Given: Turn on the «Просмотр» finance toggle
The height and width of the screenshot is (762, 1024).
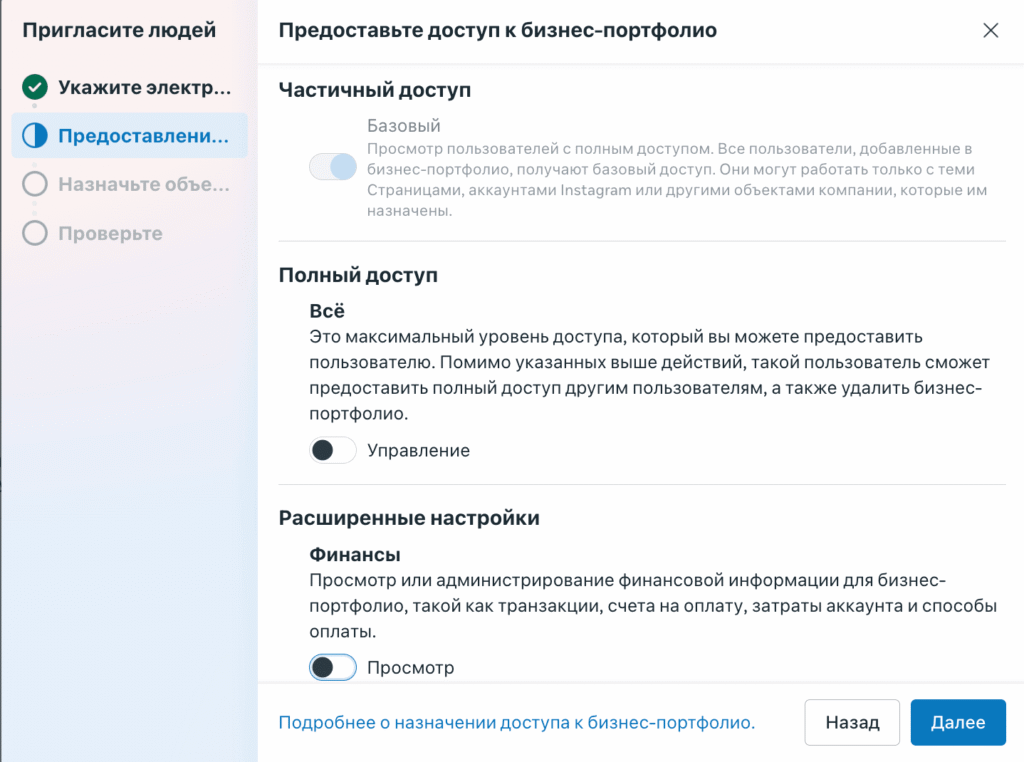Looking at the screenshot, I should click(x=333, y=667).
